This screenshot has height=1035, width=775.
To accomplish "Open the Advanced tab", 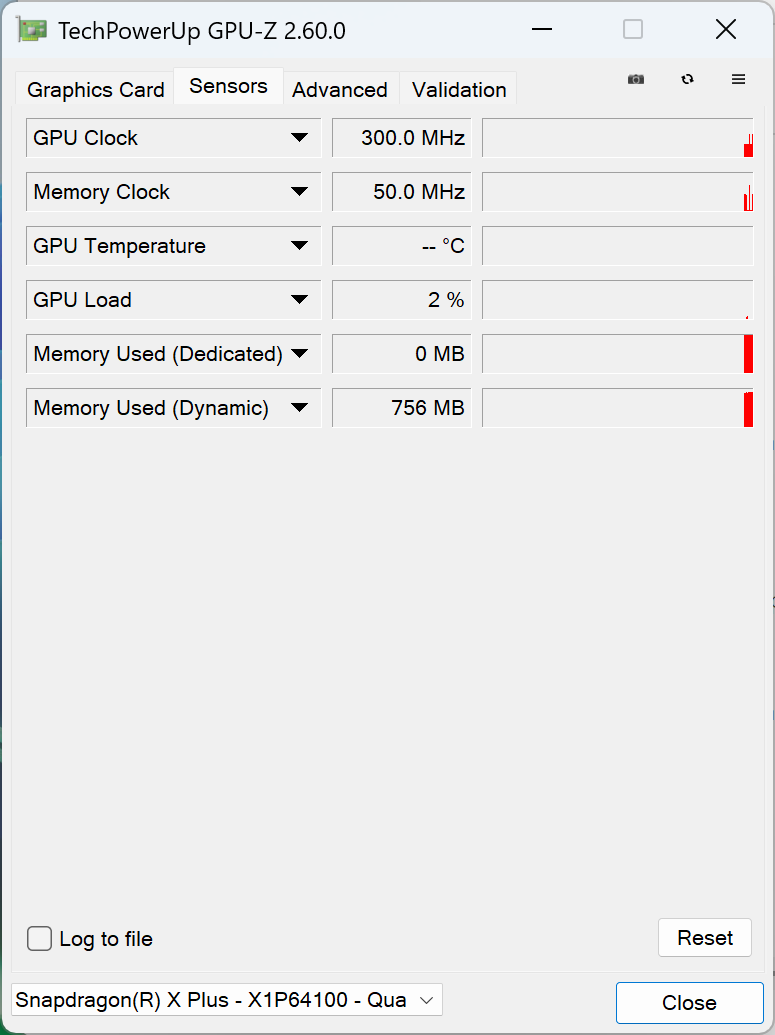I will 340,90.
